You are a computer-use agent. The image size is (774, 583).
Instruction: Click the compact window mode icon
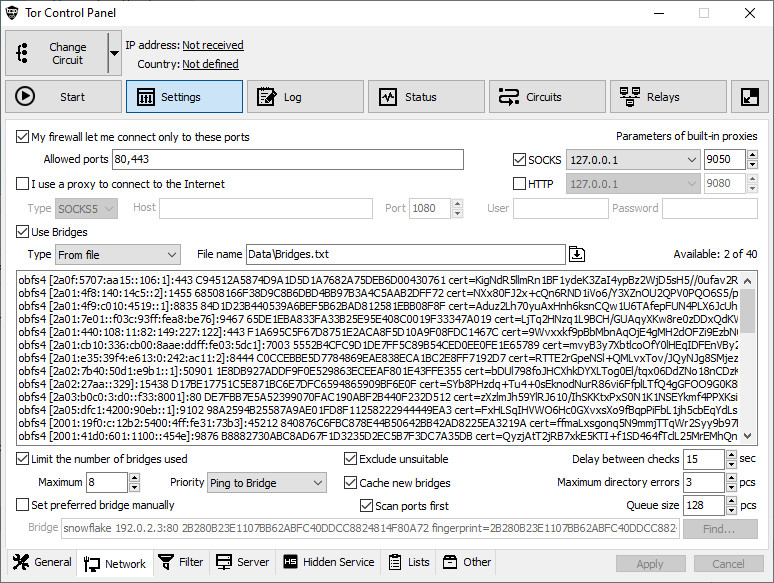(x=750, y=97)
